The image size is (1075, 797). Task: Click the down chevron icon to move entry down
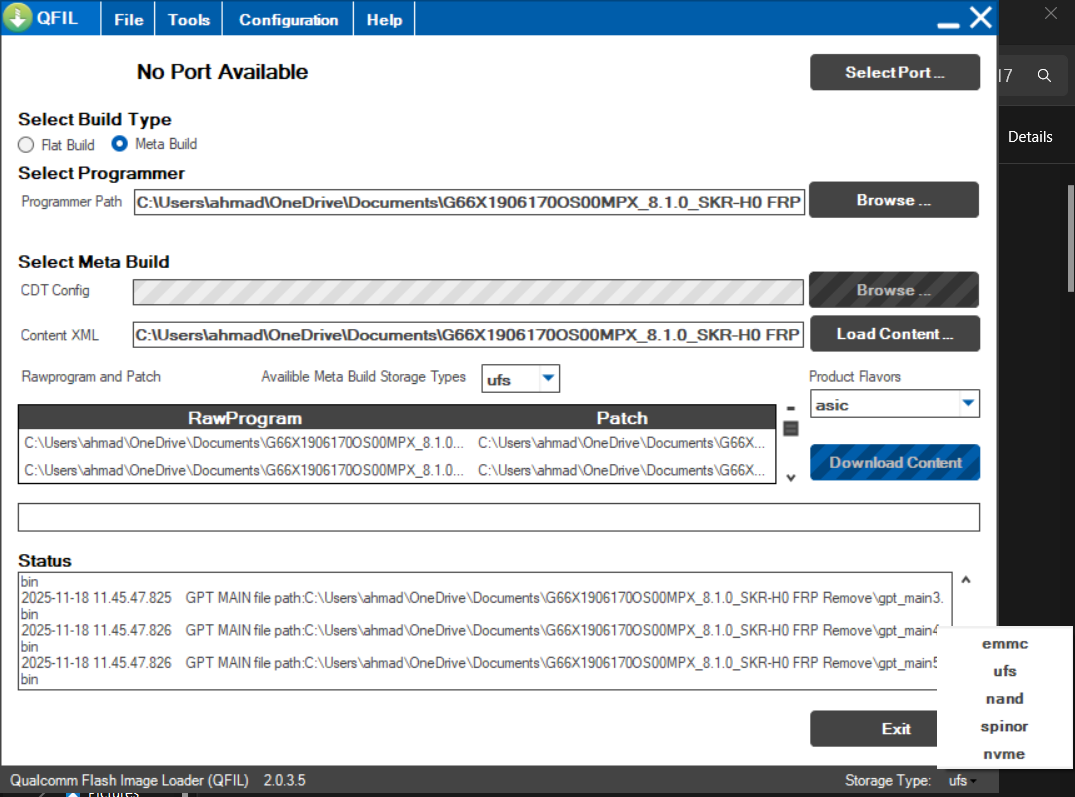point(790,478)
